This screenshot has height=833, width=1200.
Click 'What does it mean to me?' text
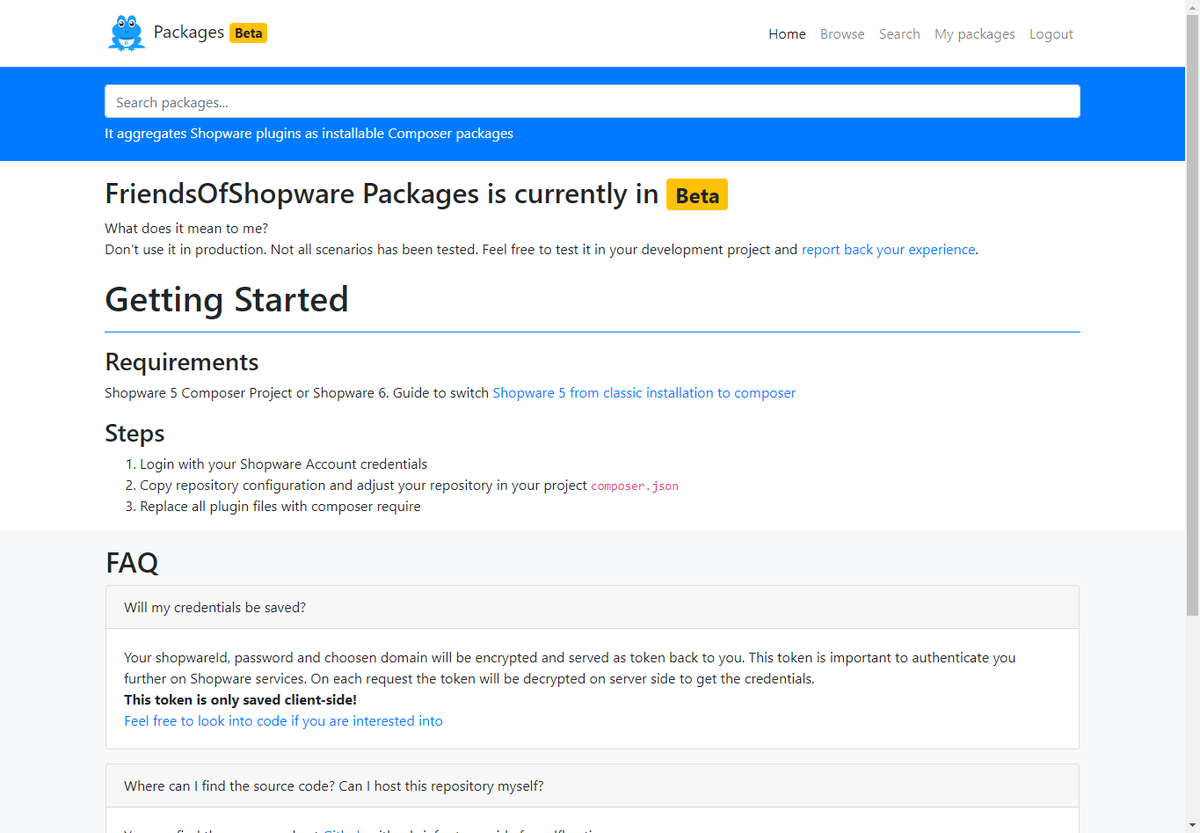[x=186, y=228]
